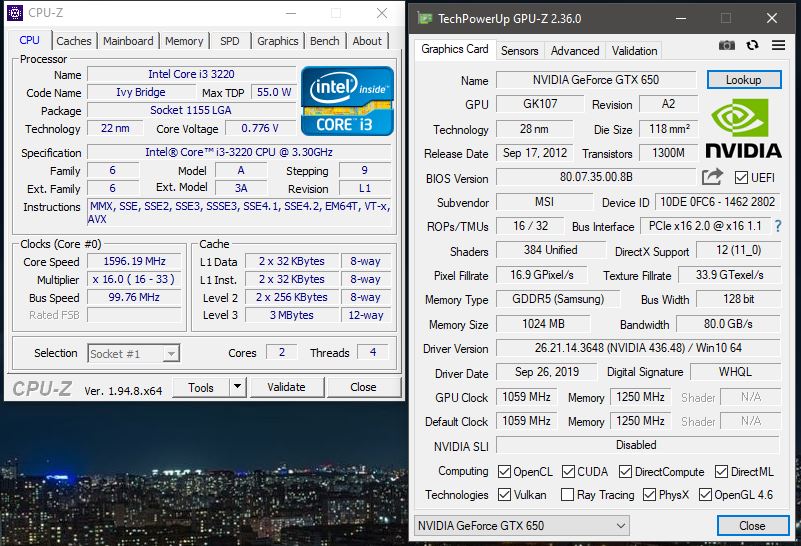
Task: Switch to the About tab in CPU-Z
Action: (367, 41)
